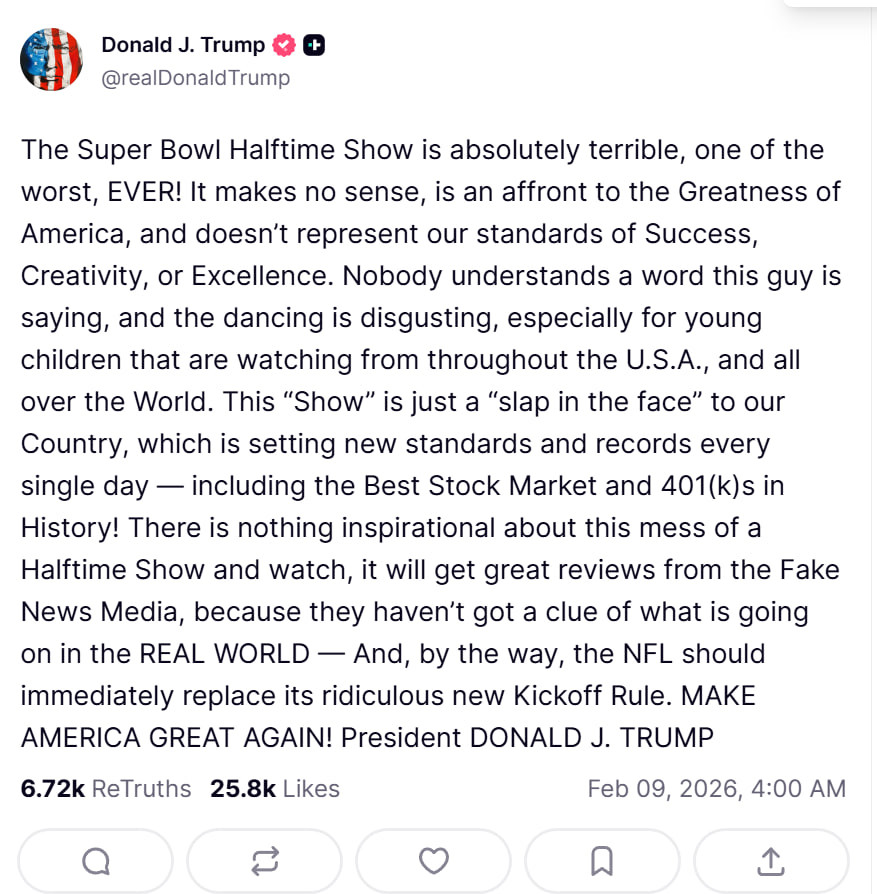The width and height of the screenshot is (877, 894).
Task: ReTruth this post using the arrows icon
Action: click(265, 861)
